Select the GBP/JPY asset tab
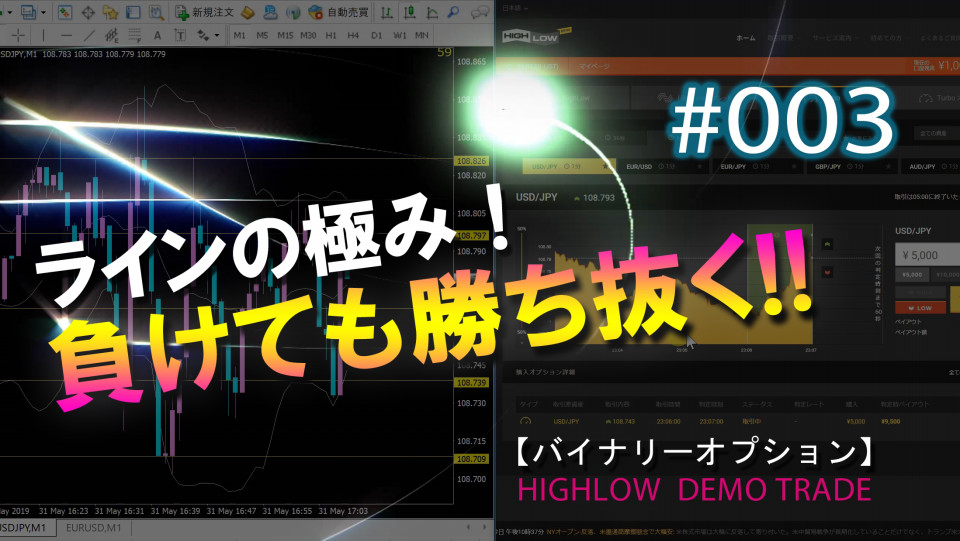Viewport: 960px width, 541px height. pyautogui.click(x=852, y=166)
